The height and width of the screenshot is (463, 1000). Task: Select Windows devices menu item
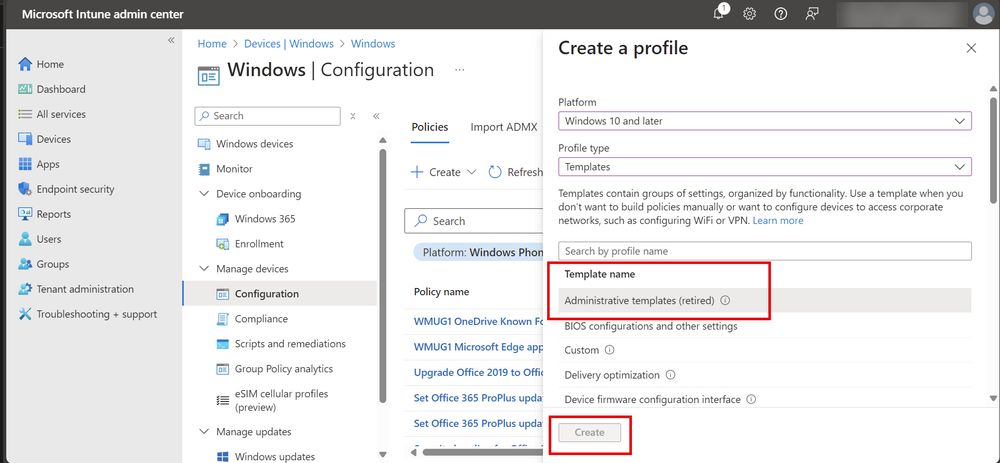click(254, 144)
